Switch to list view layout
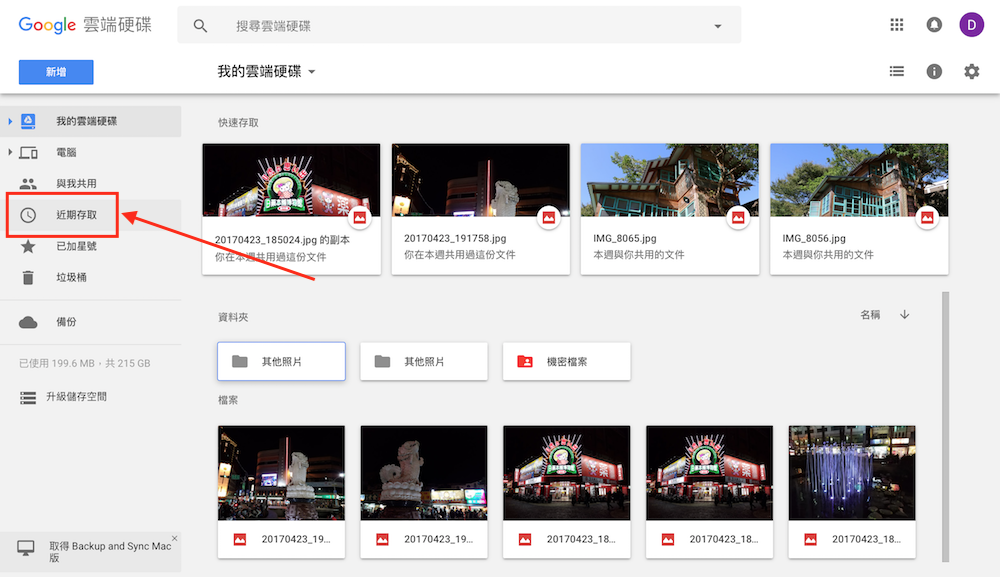This screenshot has height=577, width=1000. point(897,71)
